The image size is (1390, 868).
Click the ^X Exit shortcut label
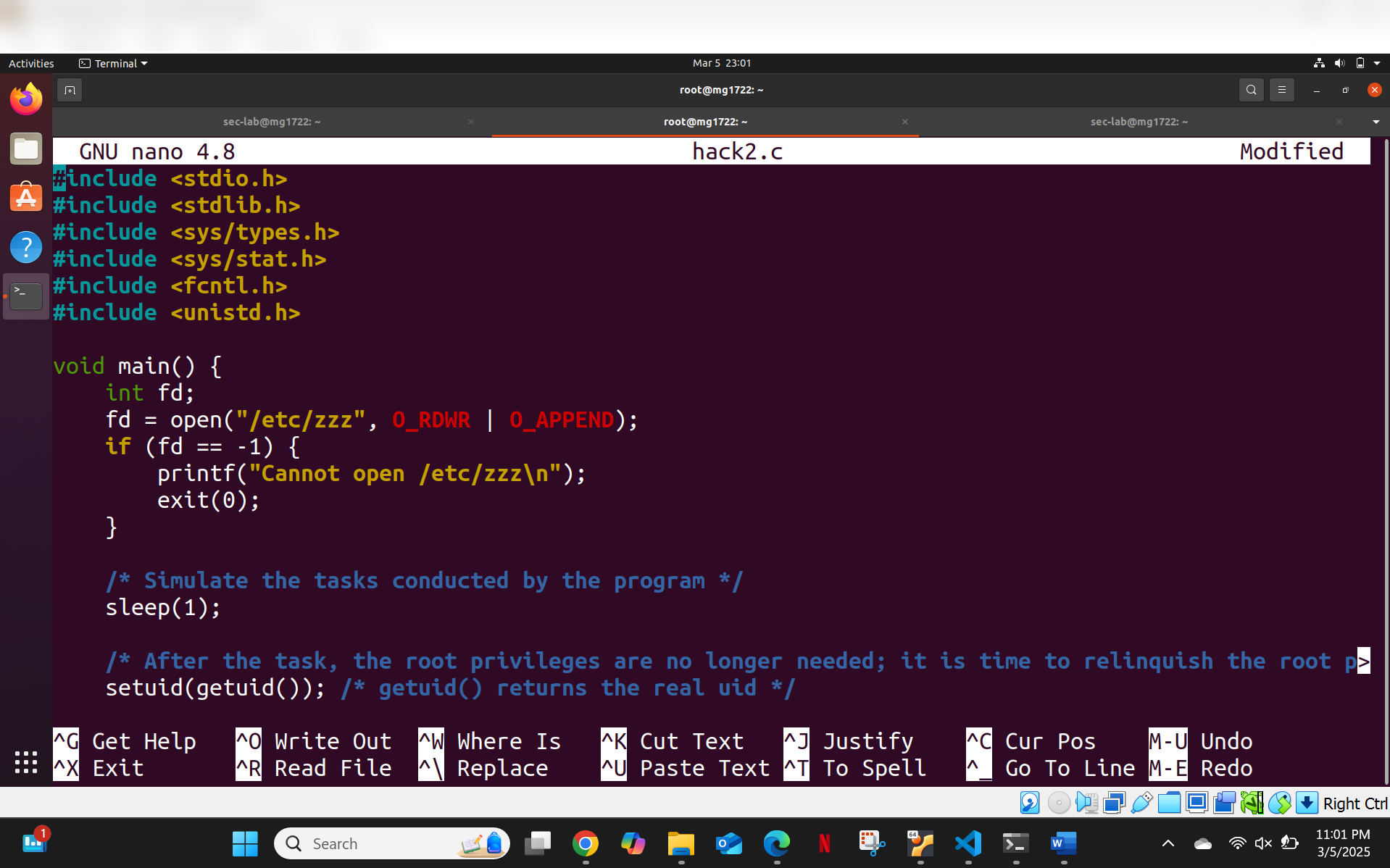99,768
